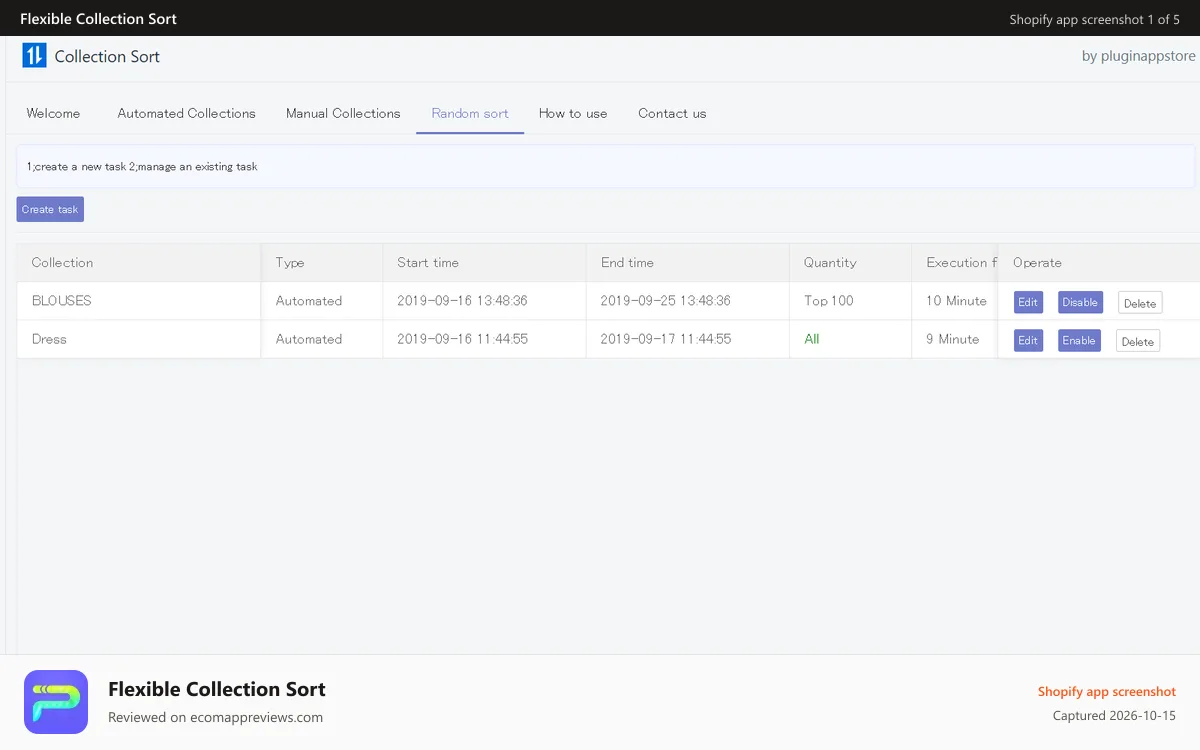Screen dimensions: 1200x750
Task: Open the Contact us tab
Action: (x=672, y=113)
